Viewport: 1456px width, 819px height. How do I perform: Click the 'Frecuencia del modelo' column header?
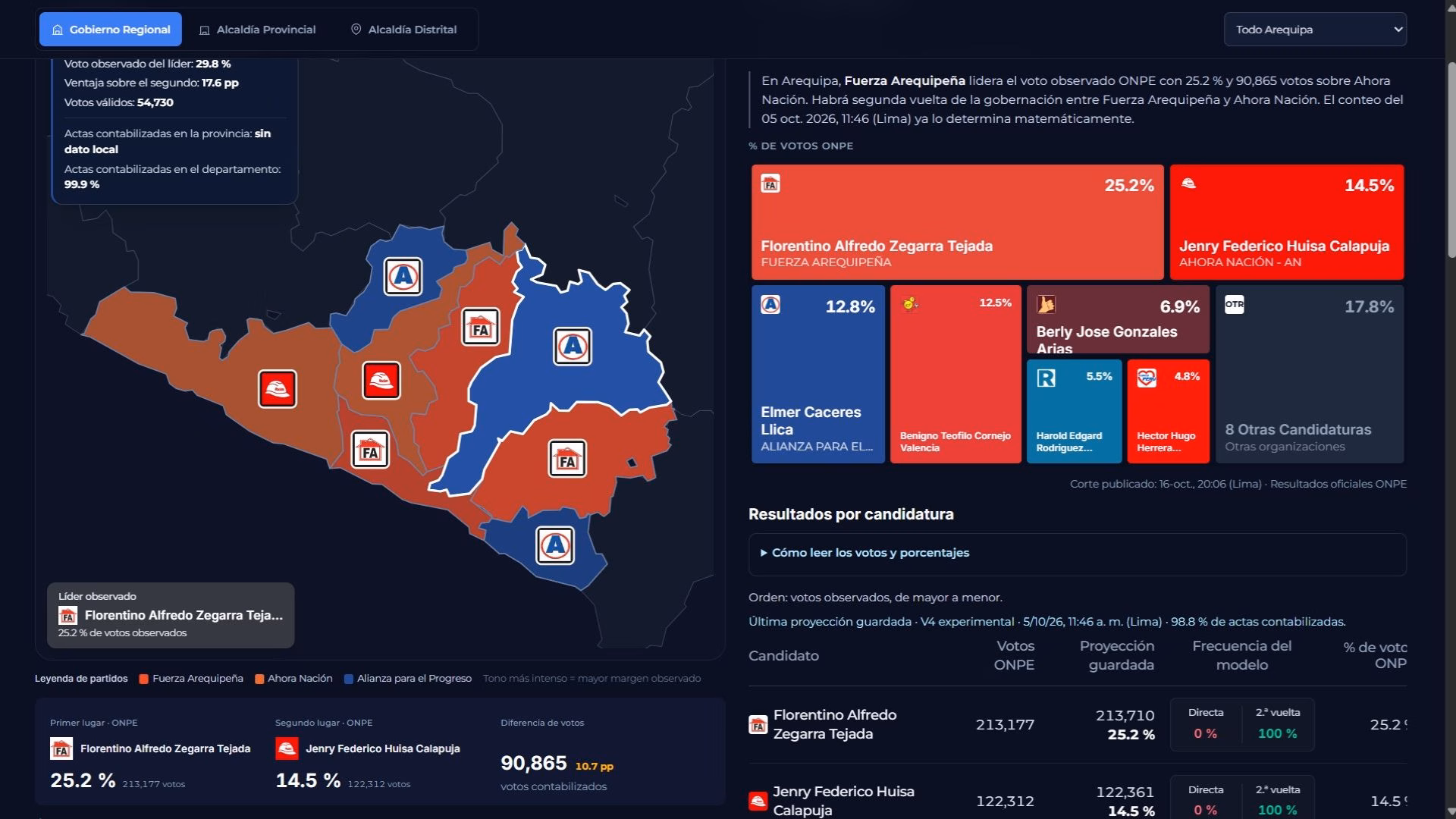pos(1241,655)
